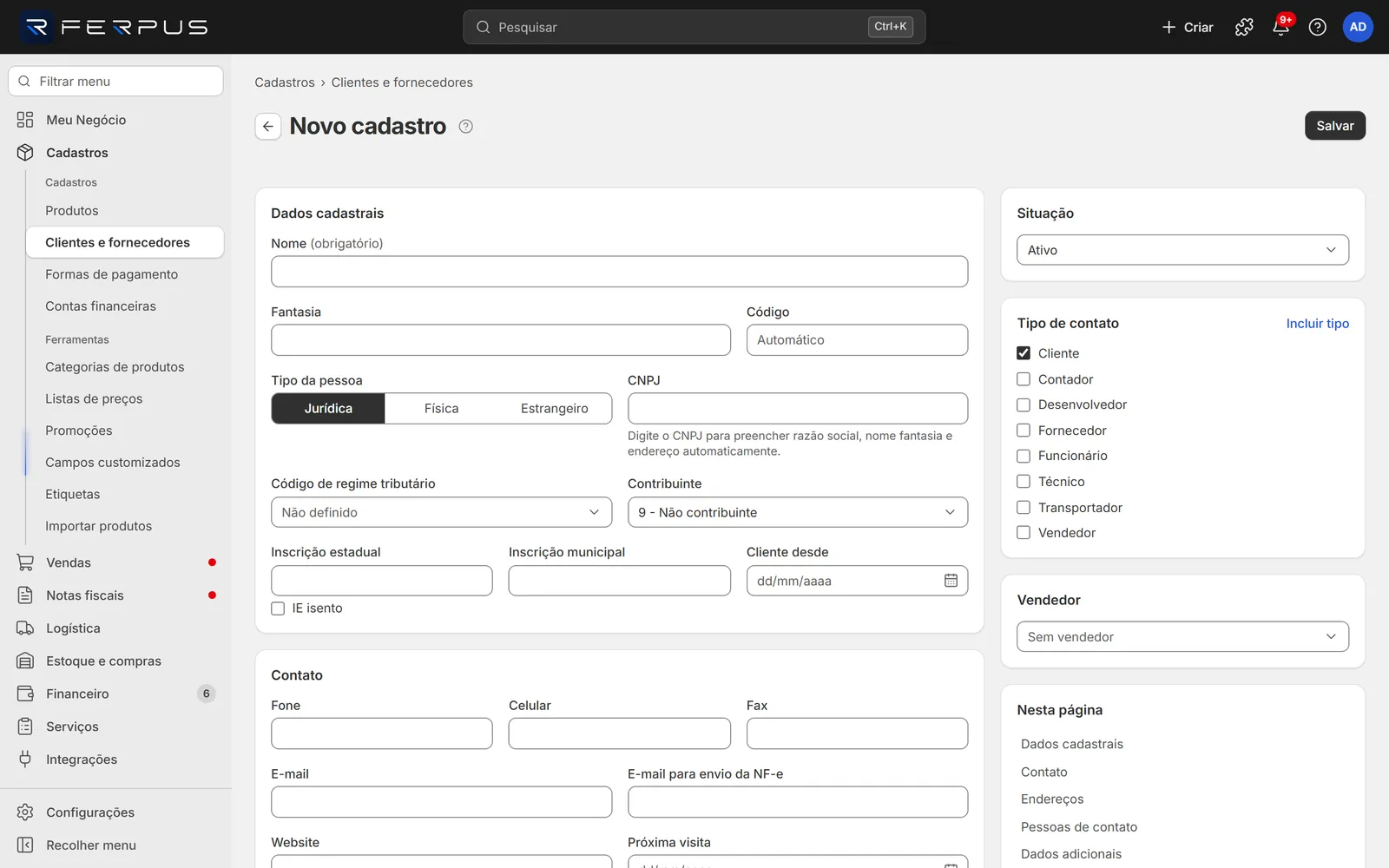Go back using the arrow beside Novo cadastro
1389x868 pixels.
pyautogui.click(x=267, y=126)
